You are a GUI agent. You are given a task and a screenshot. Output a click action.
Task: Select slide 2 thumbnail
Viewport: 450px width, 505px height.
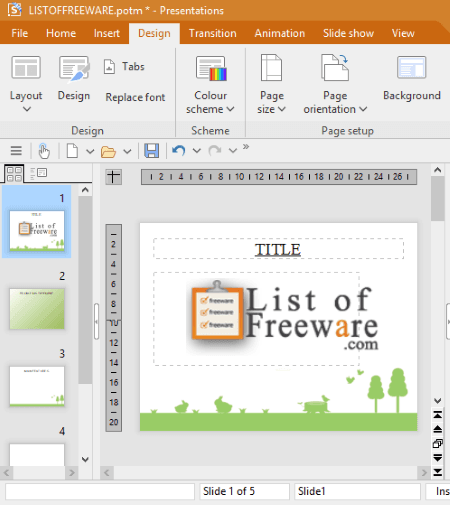pyautogui.click(x=37, y=309)
